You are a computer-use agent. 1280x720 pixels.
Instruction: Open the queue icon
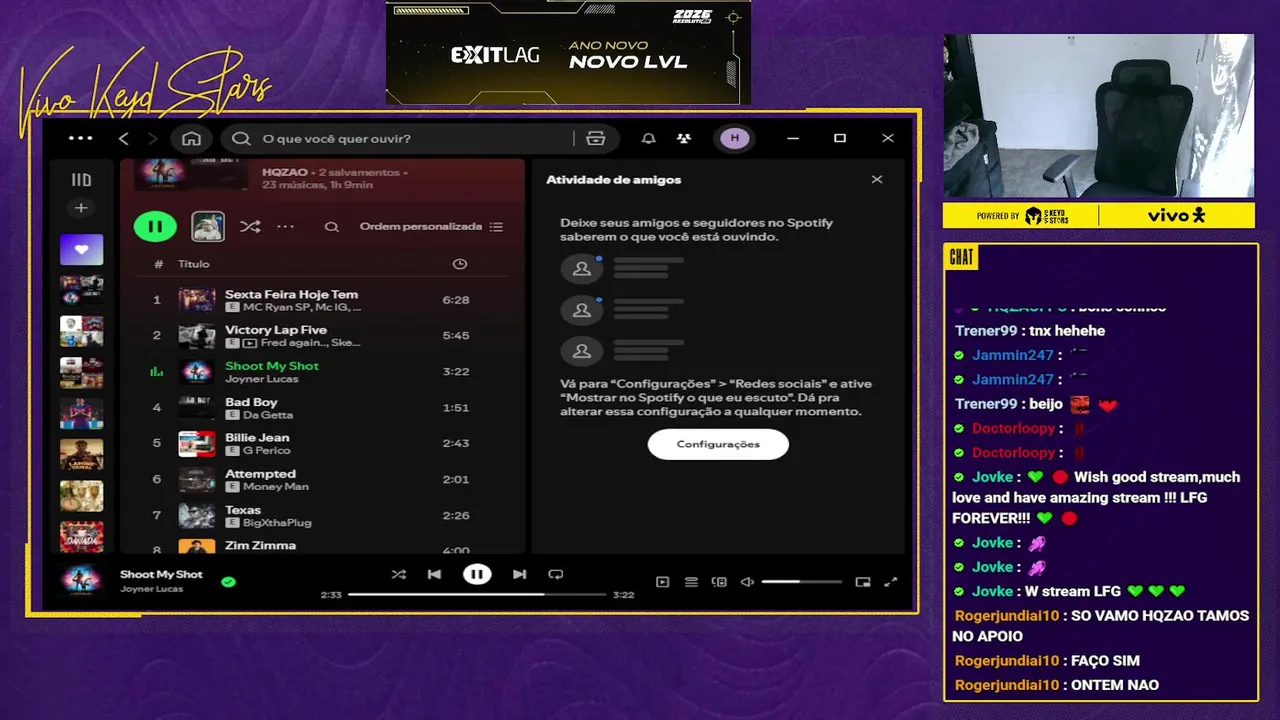click(x=691, y=582)
